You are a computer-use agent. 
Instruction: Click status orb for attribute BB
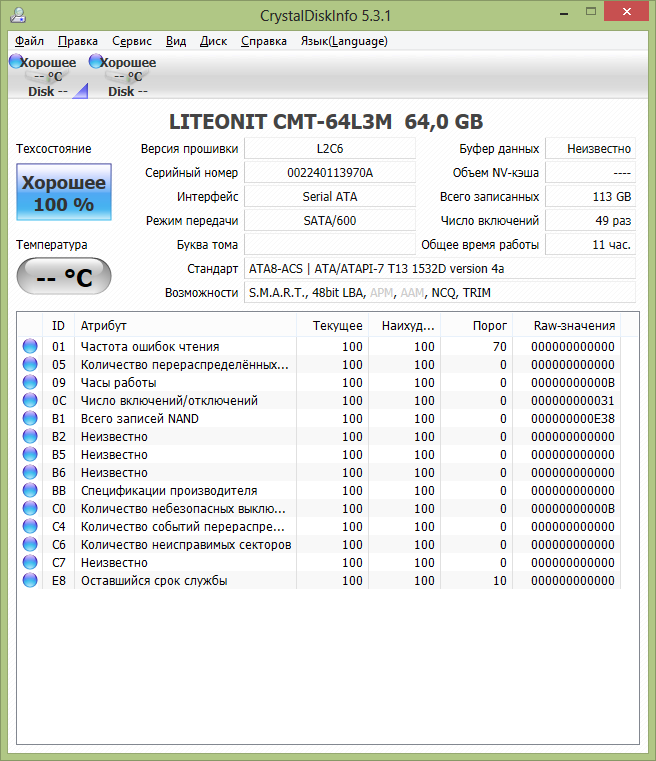tap(30, 490)
